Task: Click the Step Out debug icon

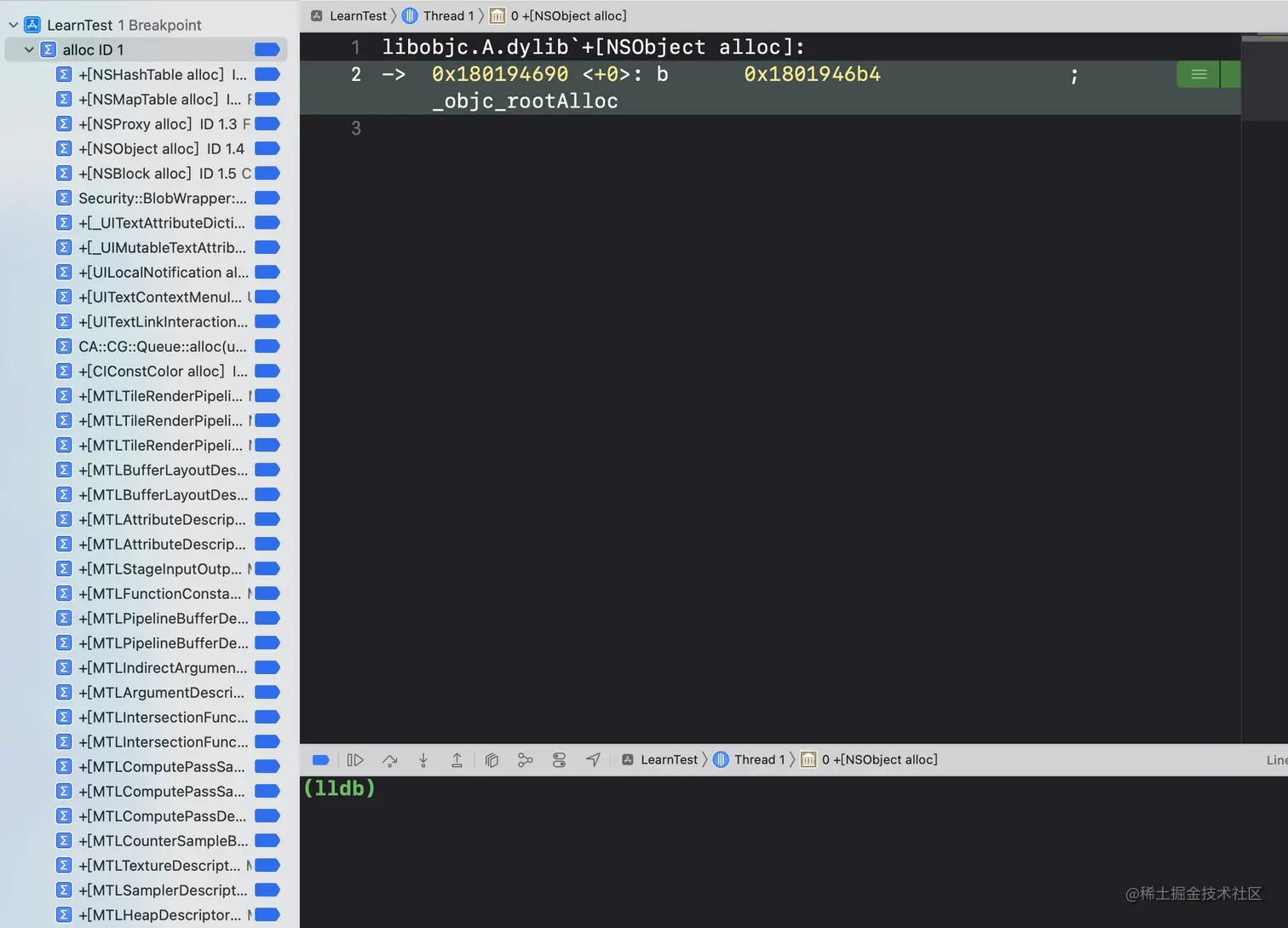Action: 457,760
